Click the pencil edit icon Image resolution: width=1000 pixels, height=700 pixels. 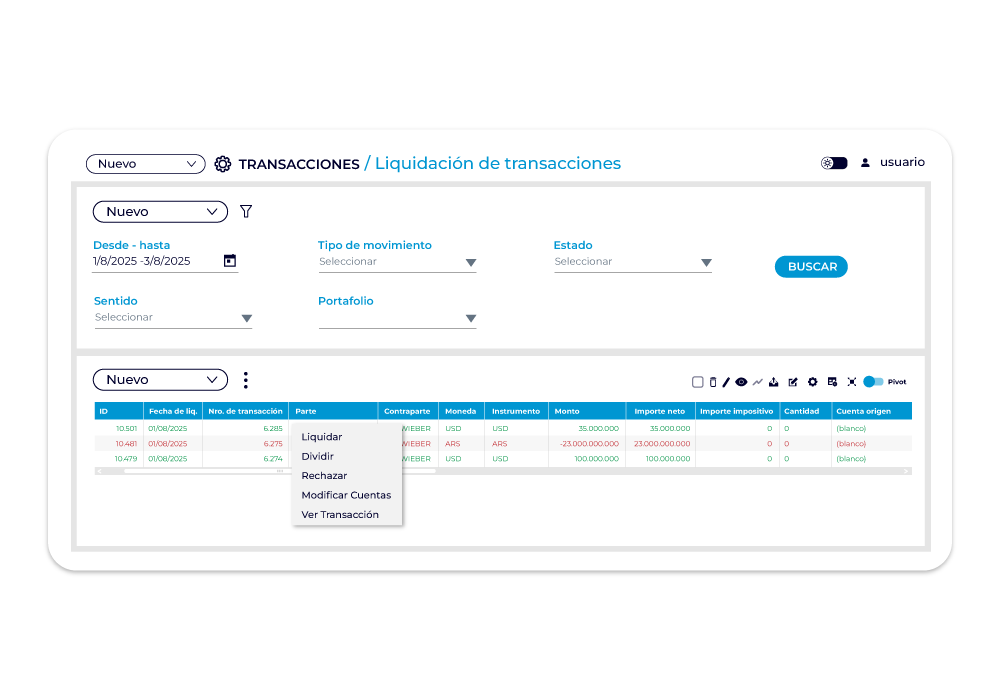(727, 382)
